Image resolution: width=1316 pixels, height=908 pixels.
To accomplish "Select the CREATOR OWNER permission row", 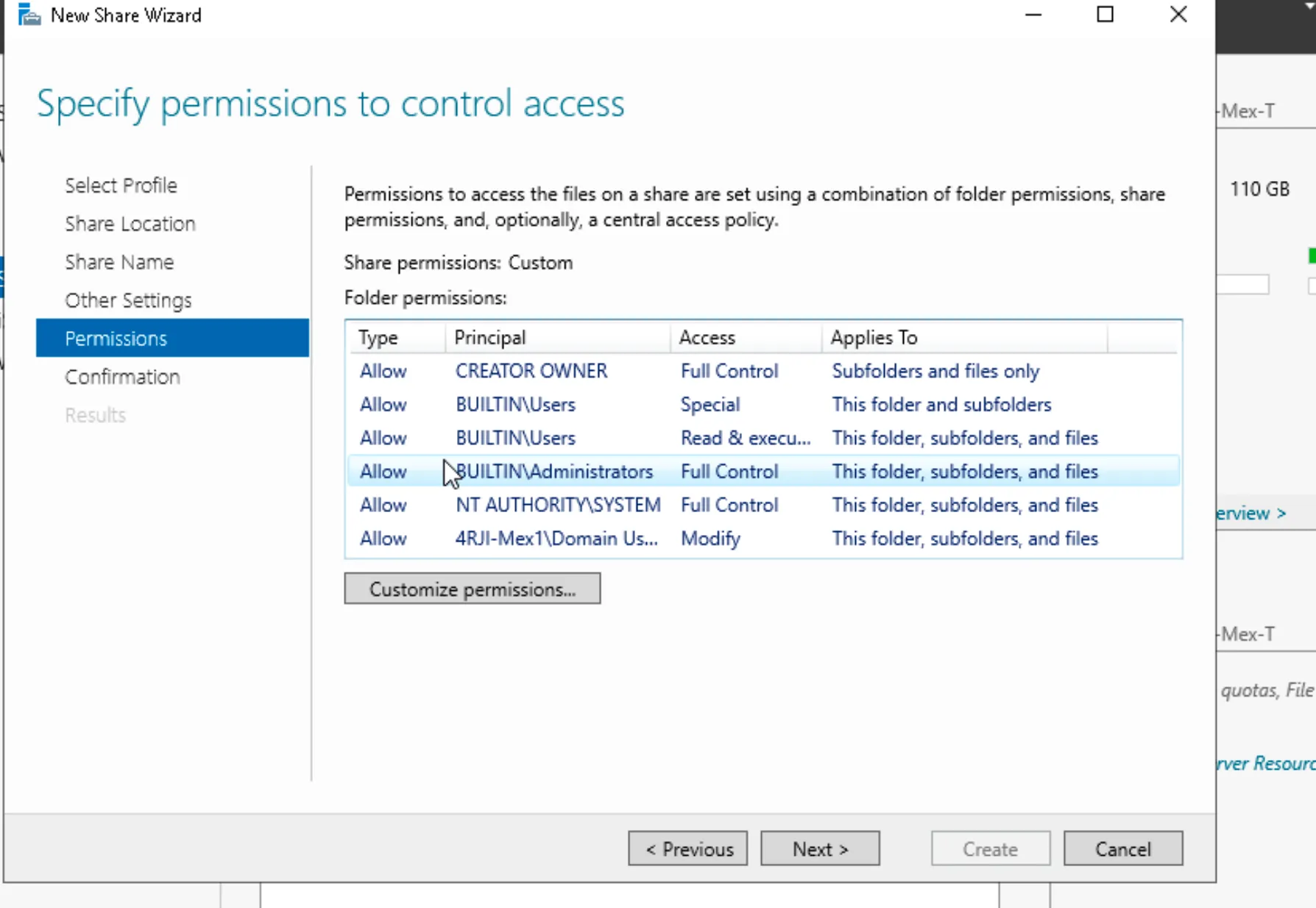I will click(x=531, y=371).
